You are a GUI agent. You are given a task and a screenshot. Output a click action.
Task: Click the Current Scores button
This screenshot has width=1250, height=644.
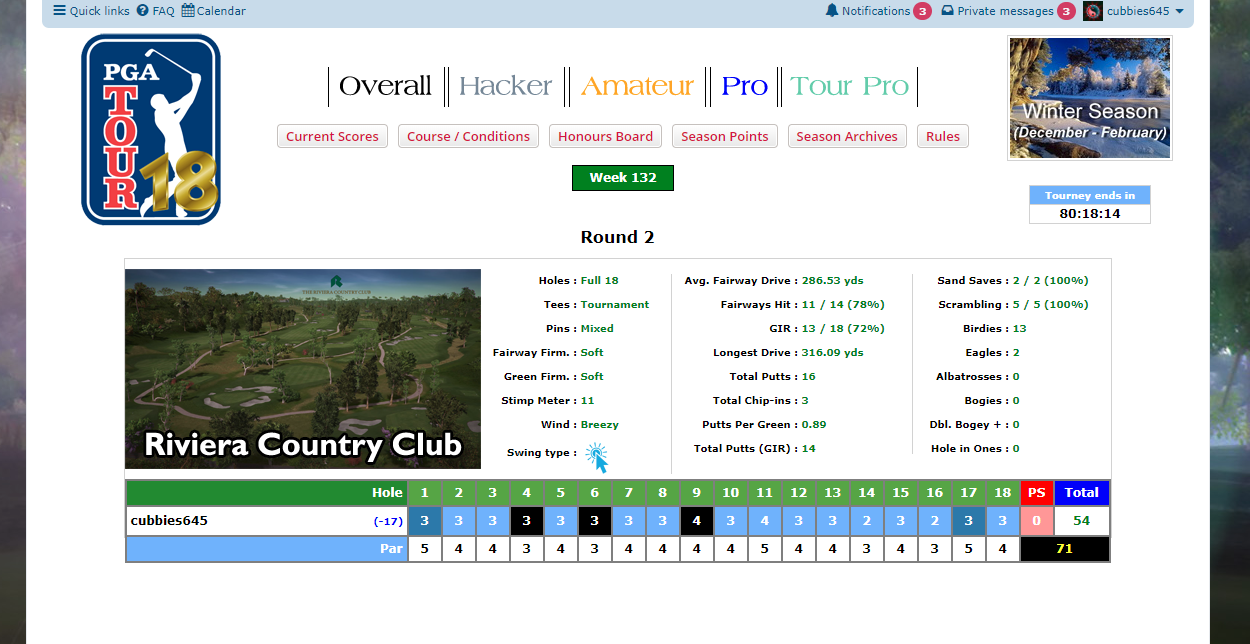tap(332, 136)
